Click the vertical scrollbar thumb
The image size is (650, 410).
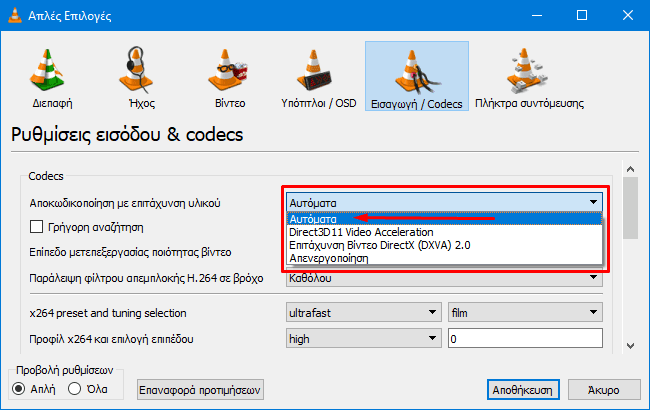[x=631, y=208]
